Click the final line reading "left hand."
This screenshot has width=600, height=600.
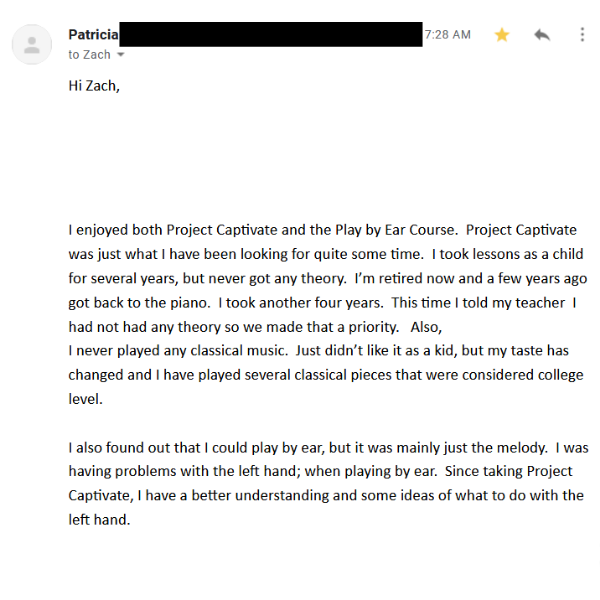[x=99, y=520]
